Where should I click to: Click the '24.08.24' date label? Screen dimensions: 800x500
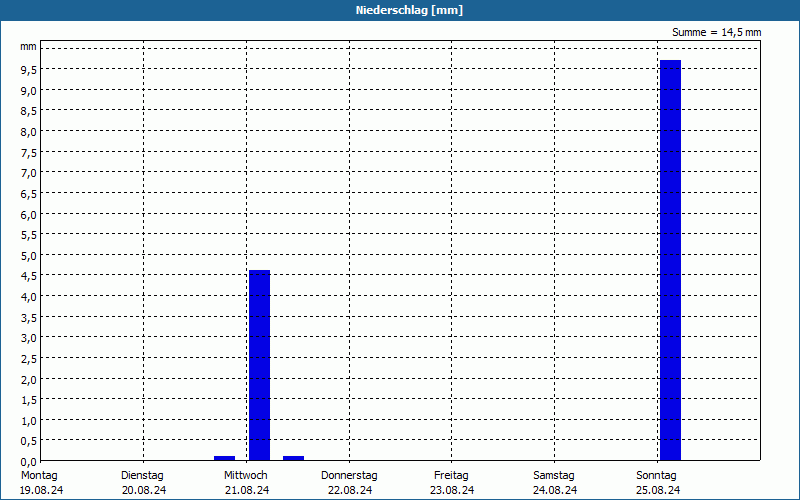pyautogui.click(x=555, y=490)
